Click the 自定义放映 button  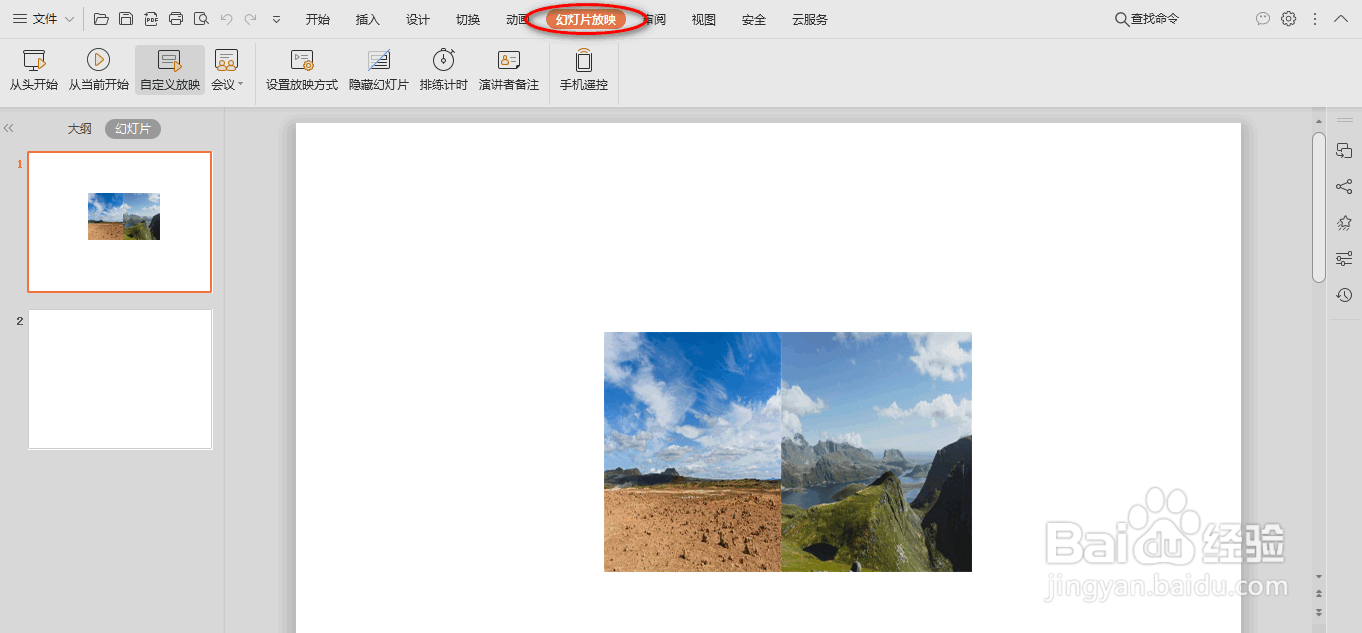click(x=170, y=71)
